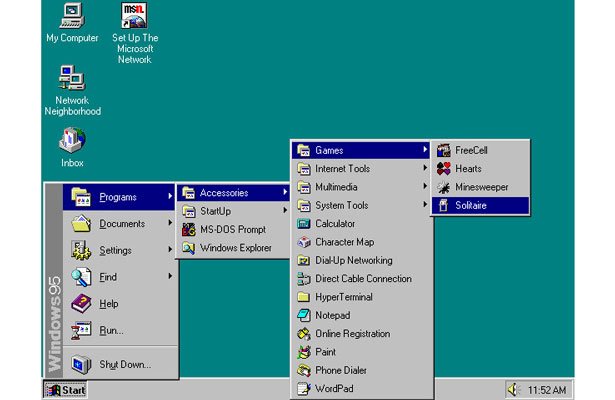Expand the Settings submenu
615x400 pixels.
(x=115, y=251)
